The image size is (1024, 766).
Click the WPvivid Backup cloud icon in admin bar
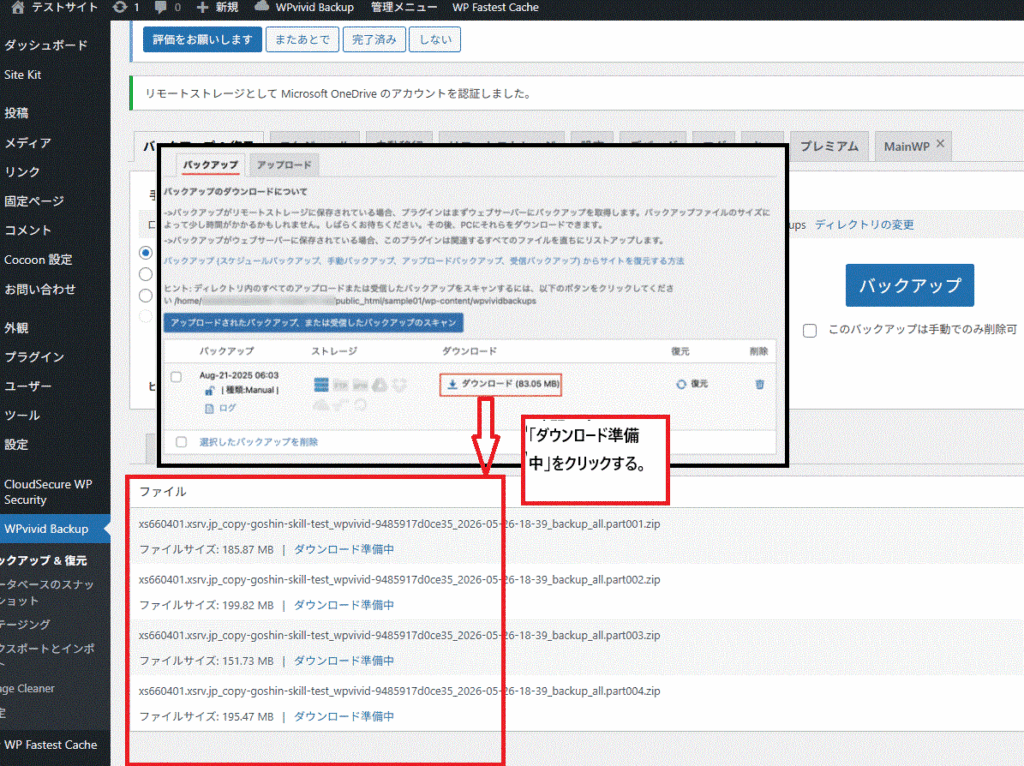click(x=261, y=7)
